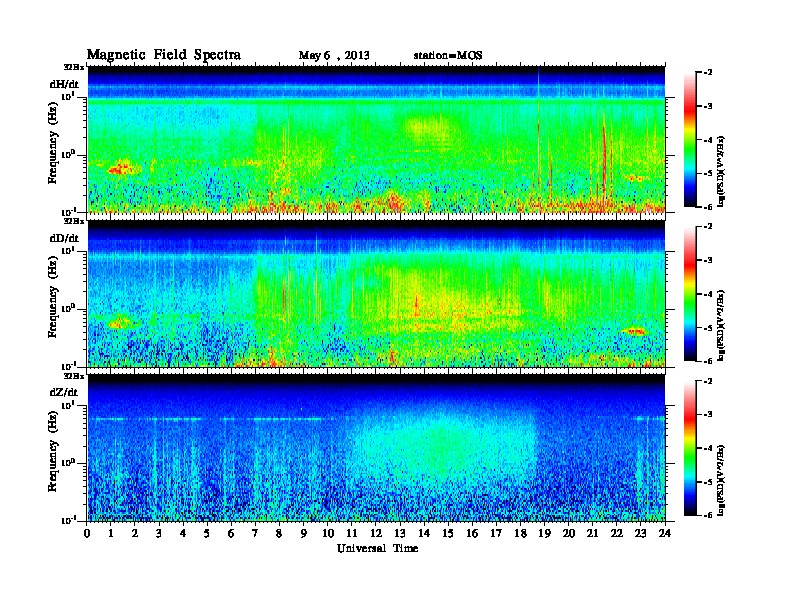Click the hour tick label "23" on time axis
Viewport: 792px width, 612px height.
(640, 533)
